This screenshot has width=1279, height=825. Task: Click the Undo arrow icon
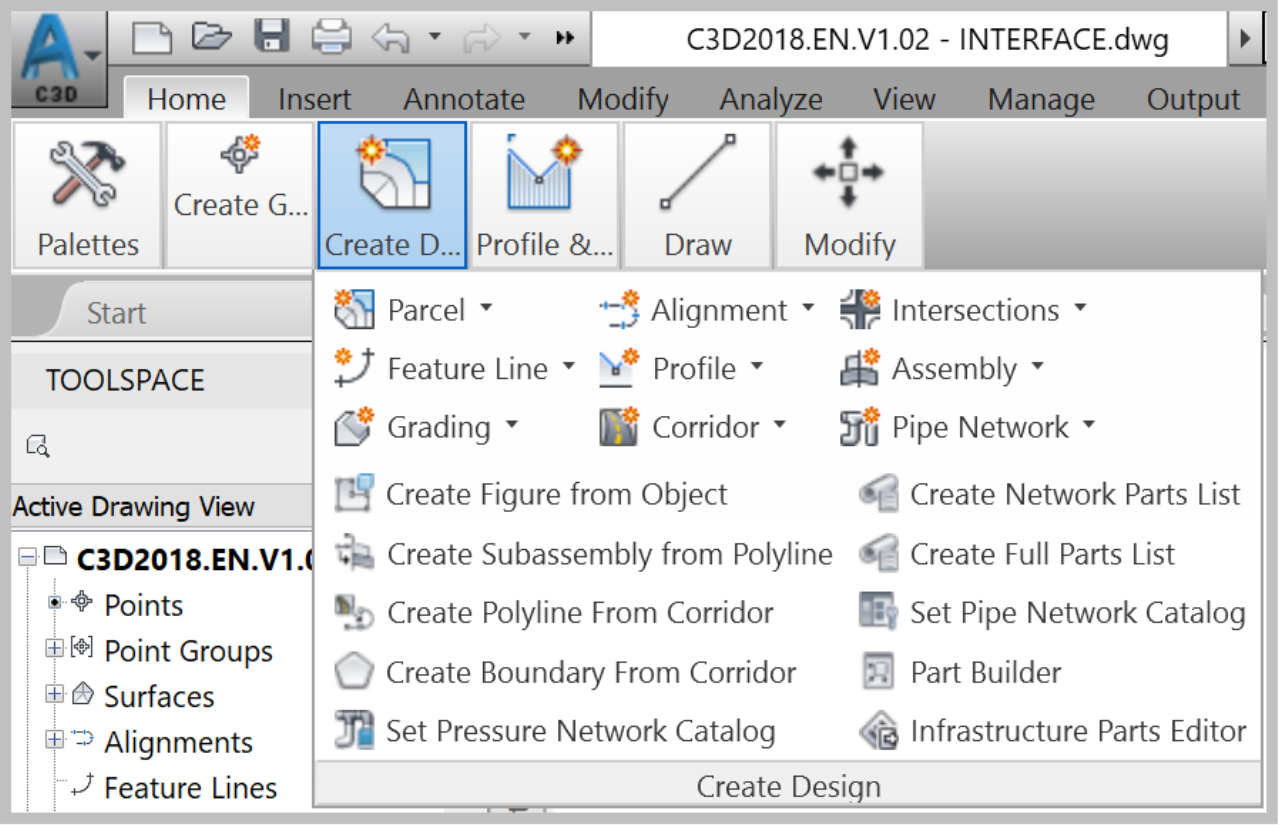pos(391,37)
